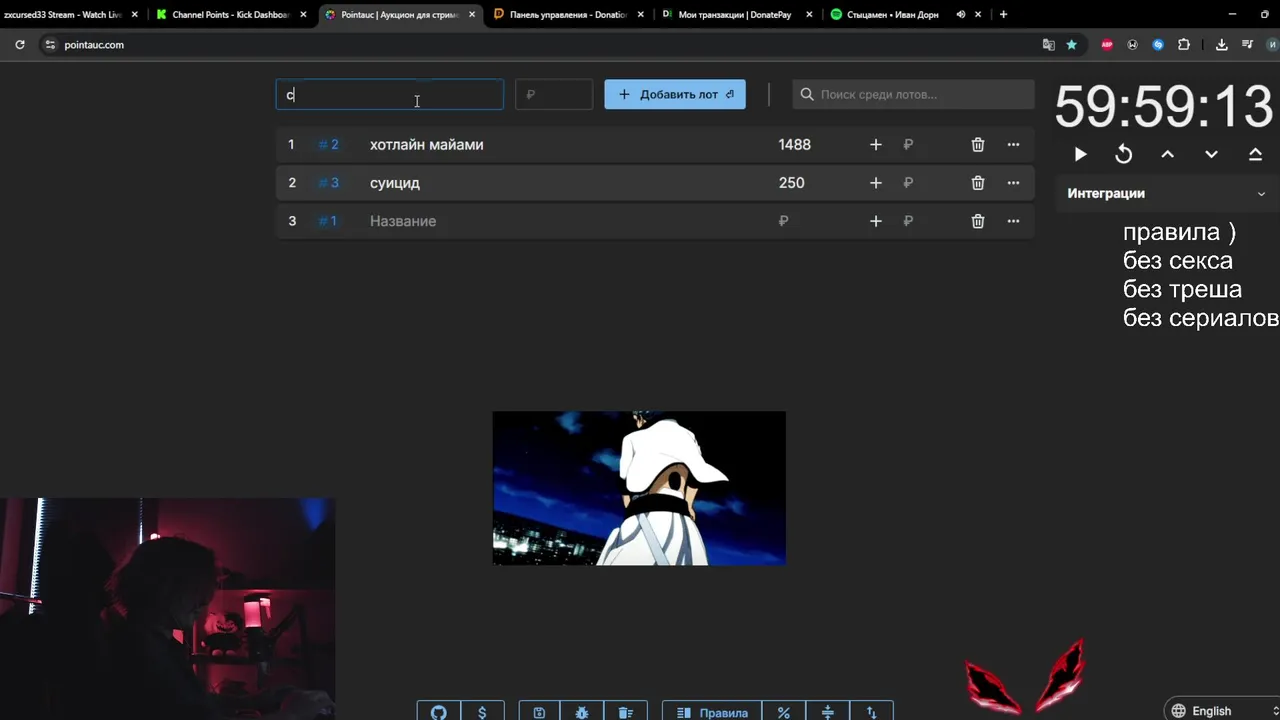Click the #2 tag on first lot
The image size is (1280, 720).
point(328,145)
